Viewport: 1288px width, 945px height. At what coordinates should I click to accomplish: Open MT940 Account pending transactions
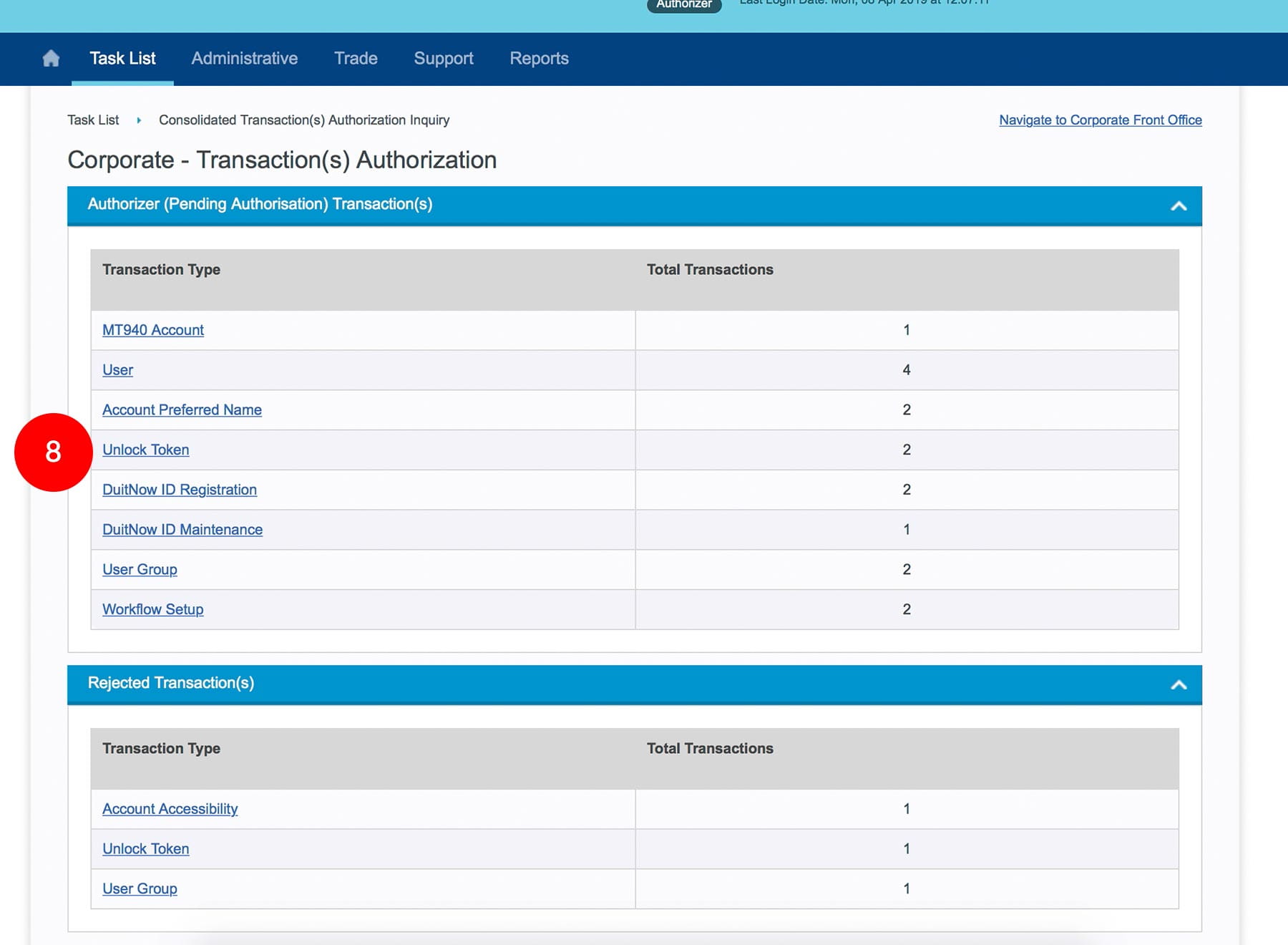[x=153, y=330]
